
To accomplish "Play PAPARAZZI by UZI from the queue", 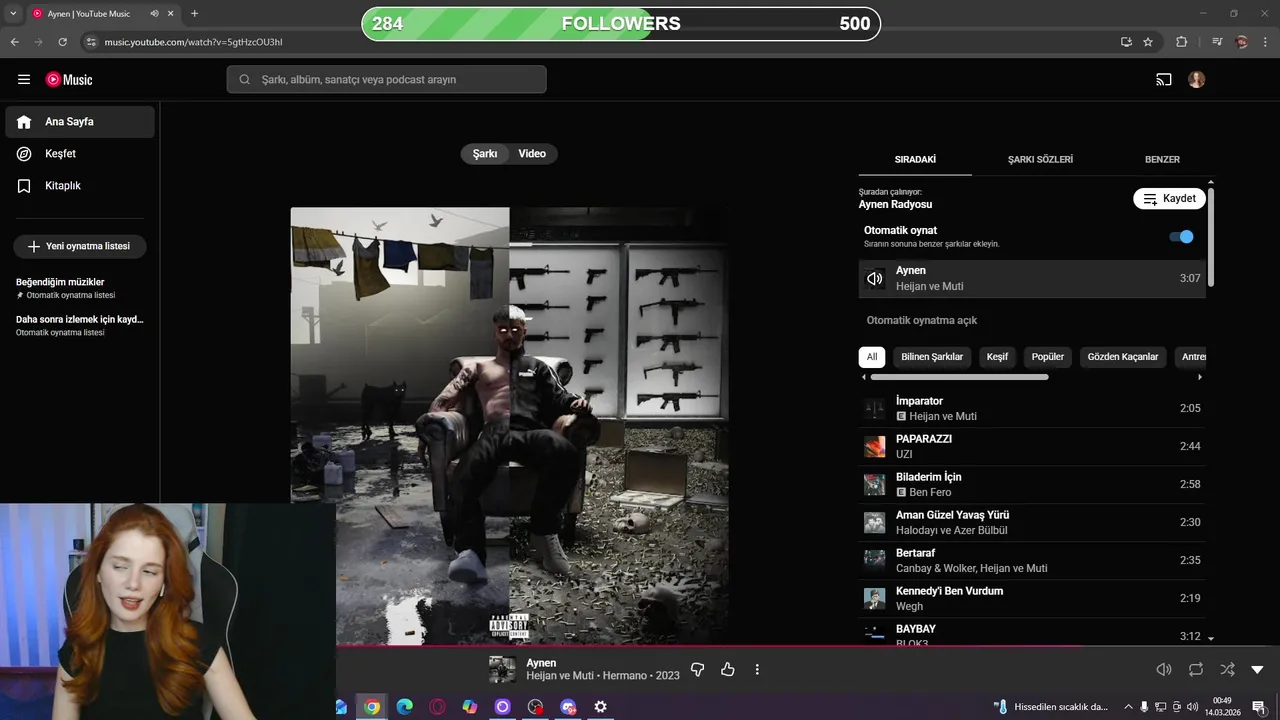I will [1032, 447].
